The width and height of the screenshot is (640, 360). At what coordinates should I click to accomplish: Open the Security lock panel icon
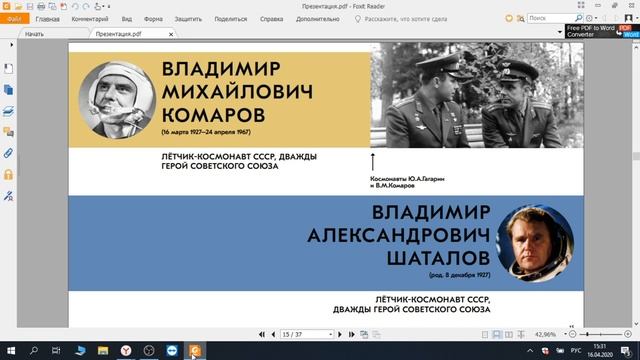click(8, 175)
